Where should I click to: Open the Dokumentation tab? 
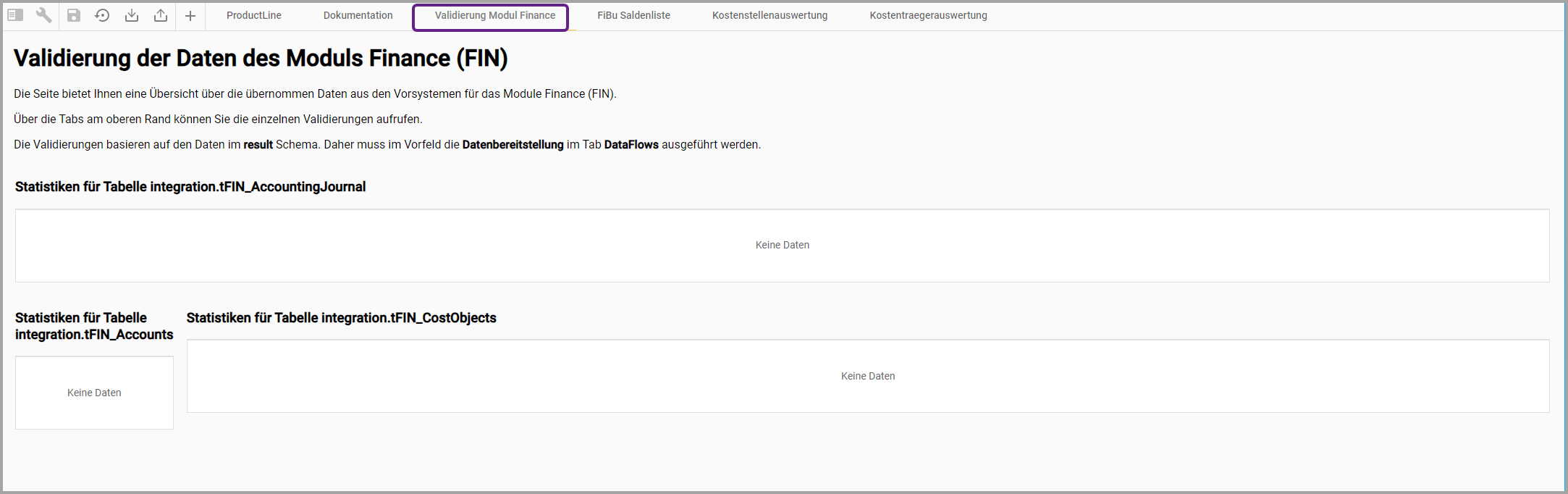point(358,15)
